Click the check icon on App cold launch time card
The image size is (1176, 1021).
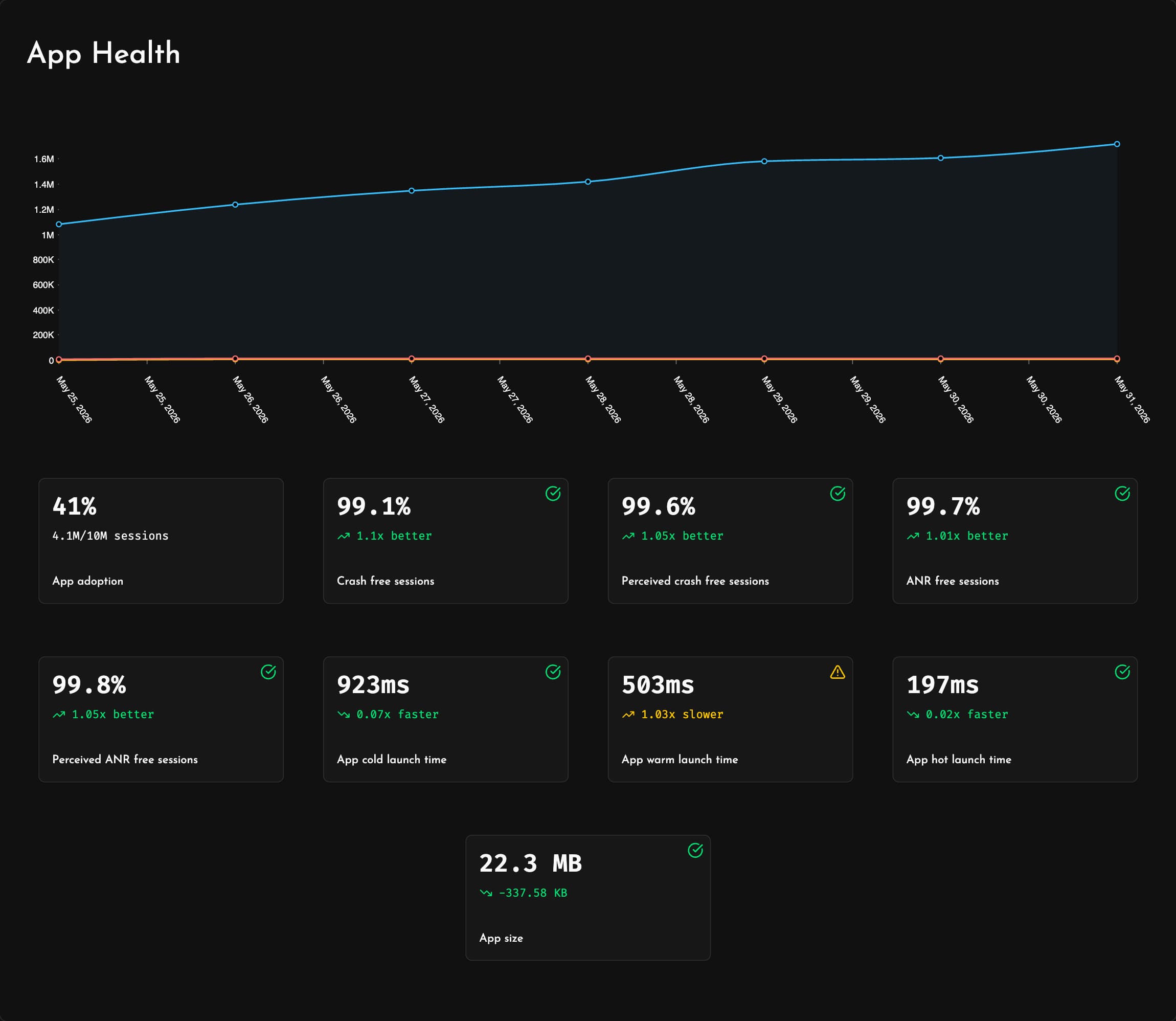(553, 672)
